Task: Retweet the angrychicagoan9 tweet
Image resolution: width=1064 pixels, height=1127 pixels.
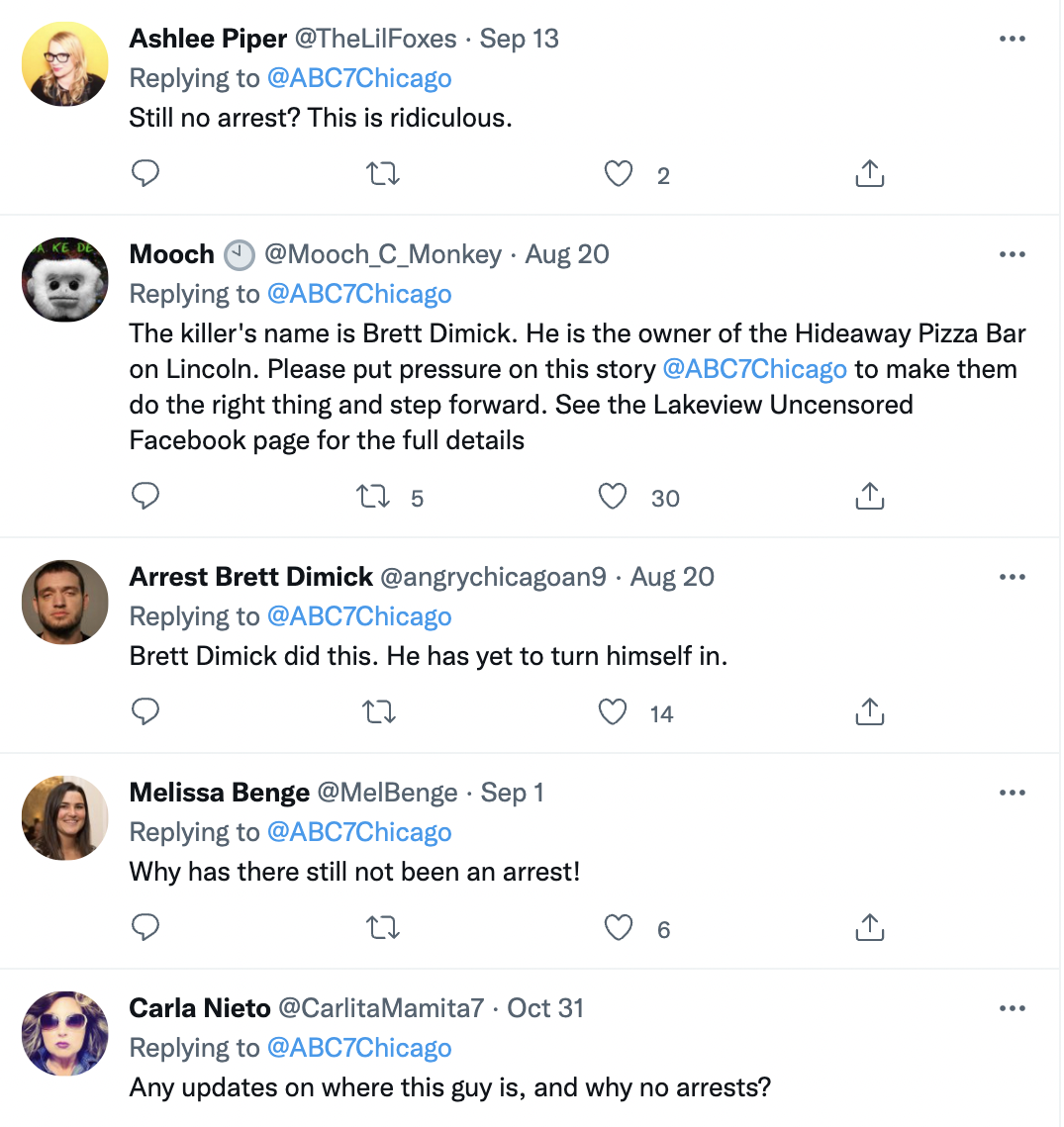Action: point(380,712)
